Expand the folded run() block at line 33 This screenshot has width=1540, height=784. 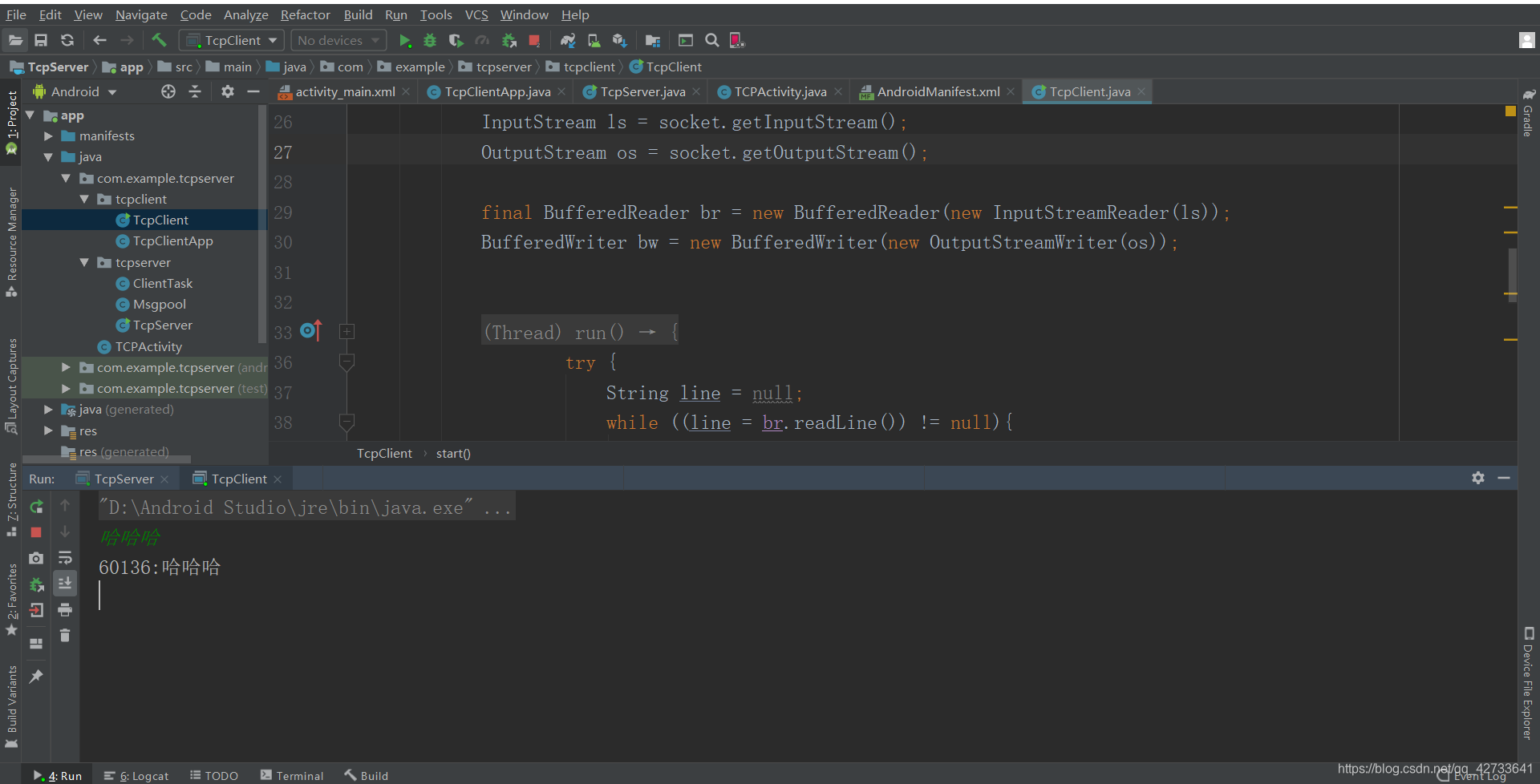[346, 332]
